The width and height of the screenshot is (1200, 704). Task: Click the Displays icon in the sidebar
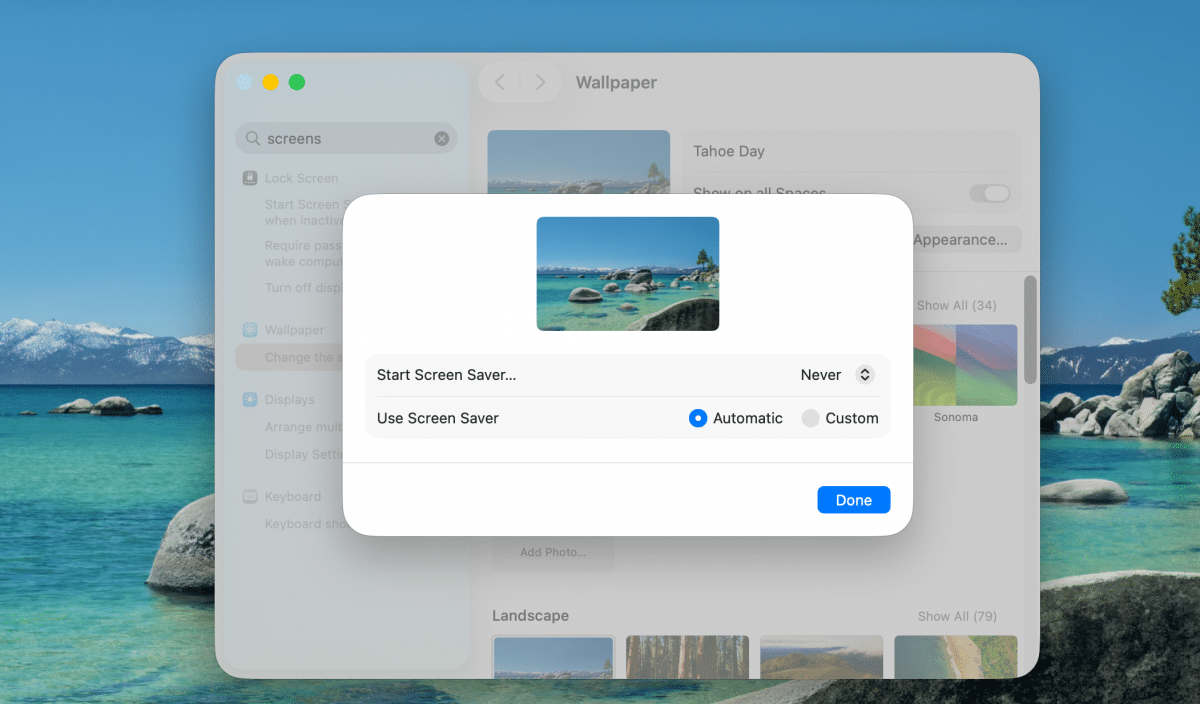pyautogui.click(x=248, y=399)
